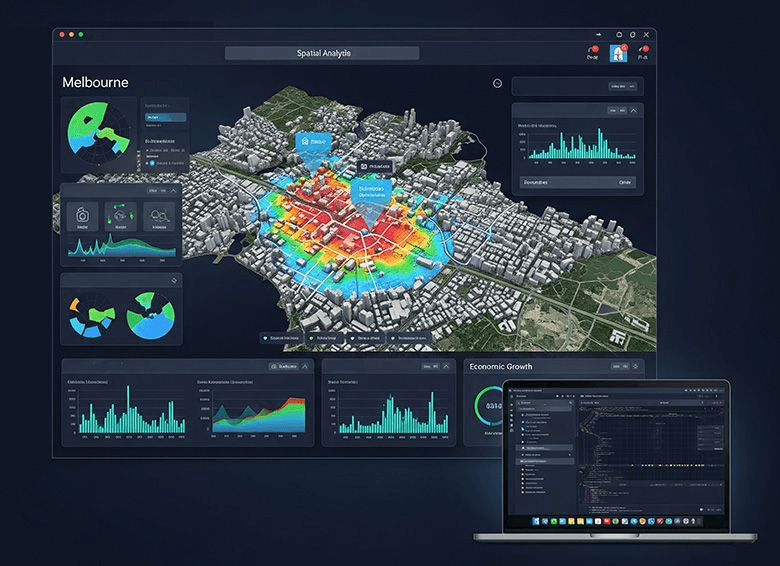Click the clock circle icon above the map

coord(497,84)
